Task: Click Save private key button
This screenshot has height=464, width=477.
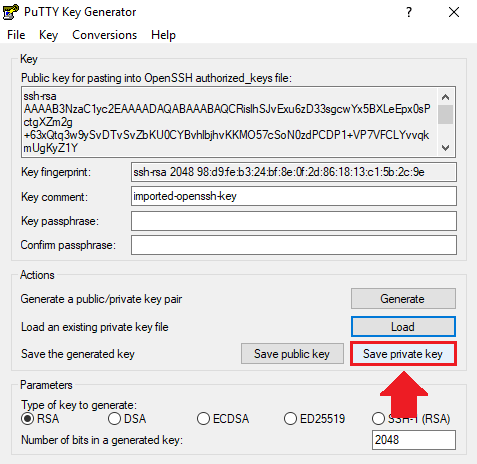Action: (x=403, y=354)
